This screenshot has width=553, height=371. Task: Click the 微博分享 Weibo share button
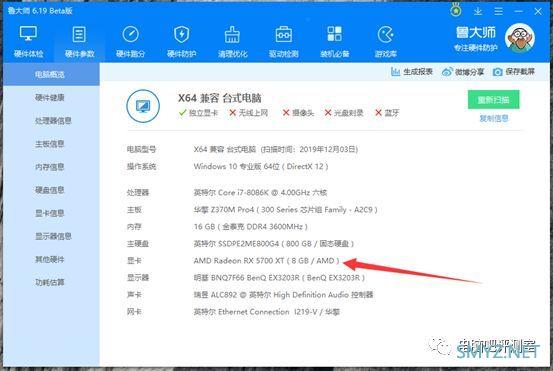click(463, 72)
